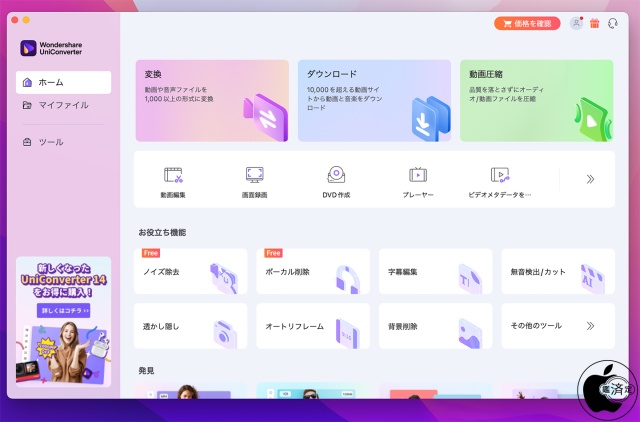Open the ホーム sidebar item
The height and width of the screenshot is (422, 640).
(x=63, y=82)
